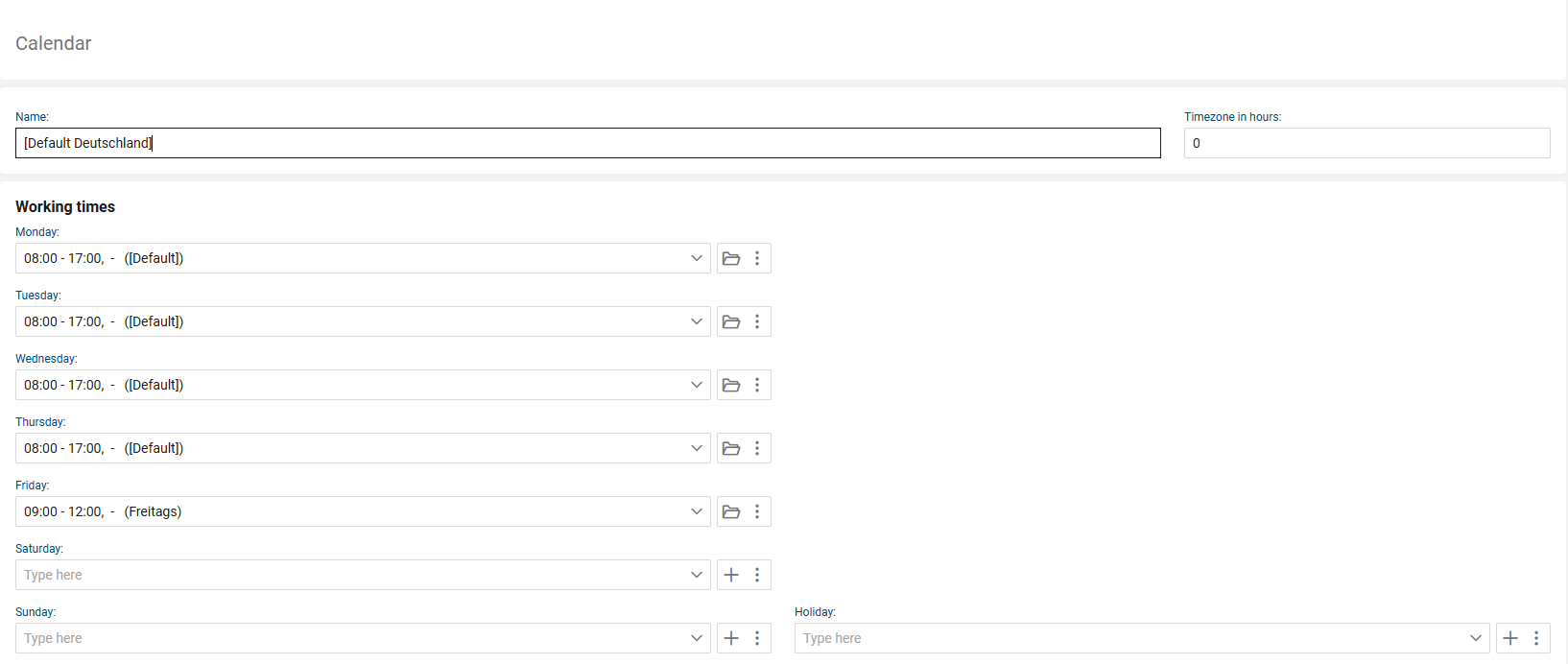Click the Friday value 09:00 - 12:00 (Freitags)

coord(103,511)
